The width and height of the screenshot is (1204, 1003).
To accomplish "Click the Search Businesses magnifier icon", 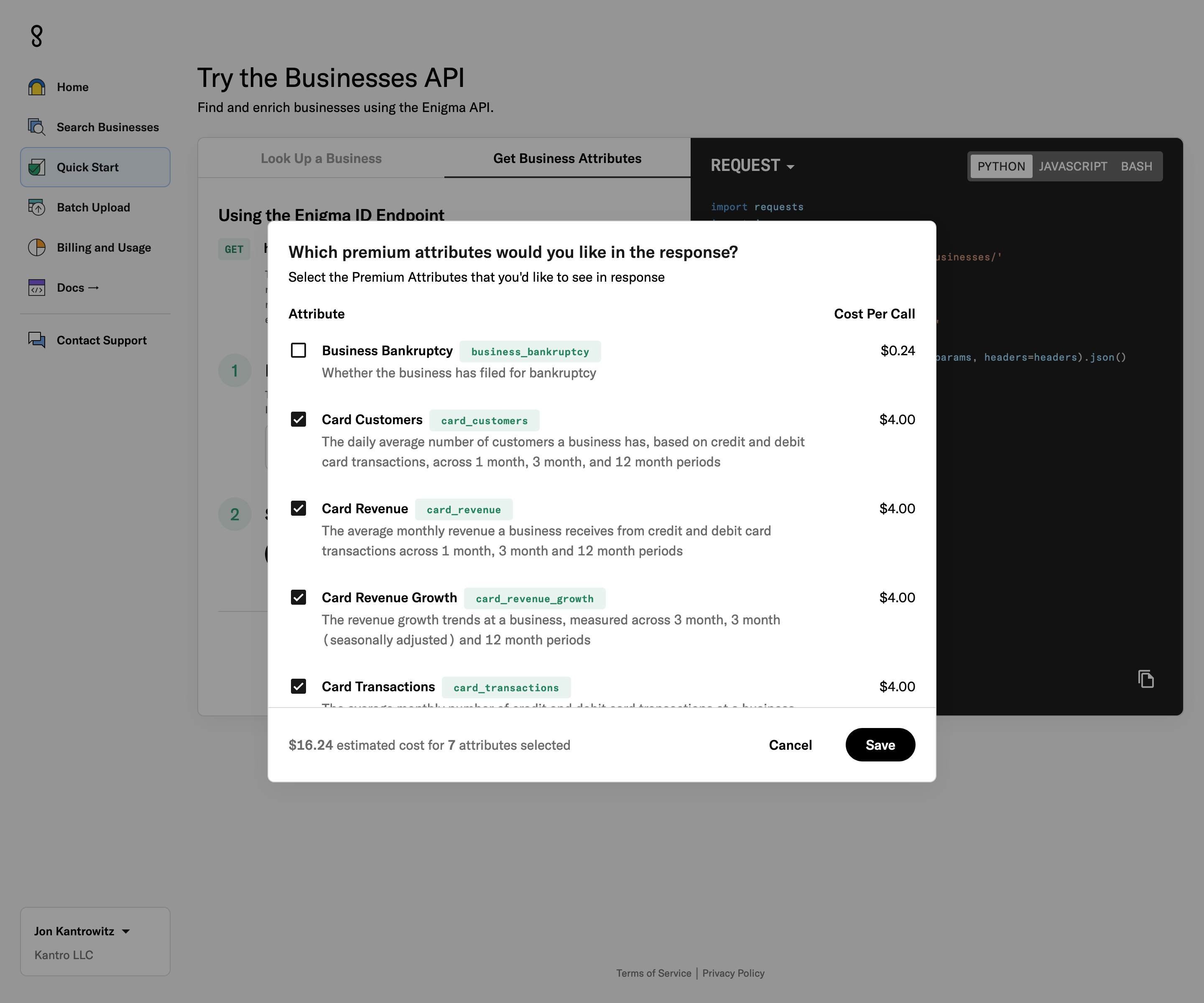I will click(x=37, y=127).
